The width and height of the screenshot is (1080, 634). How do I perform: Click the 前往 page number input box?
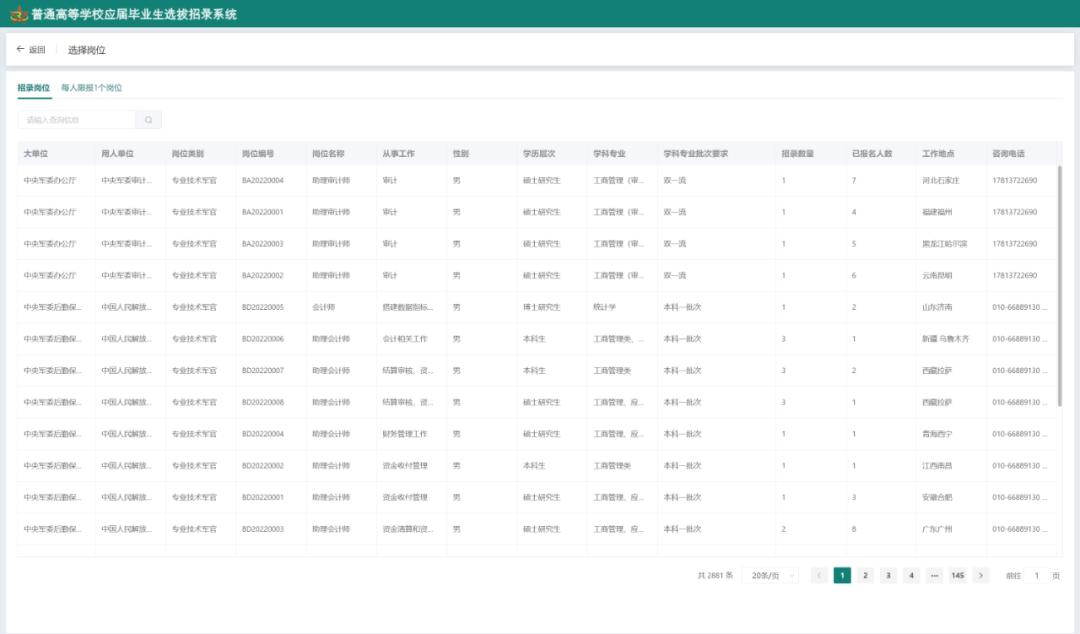click(1036, 575)
